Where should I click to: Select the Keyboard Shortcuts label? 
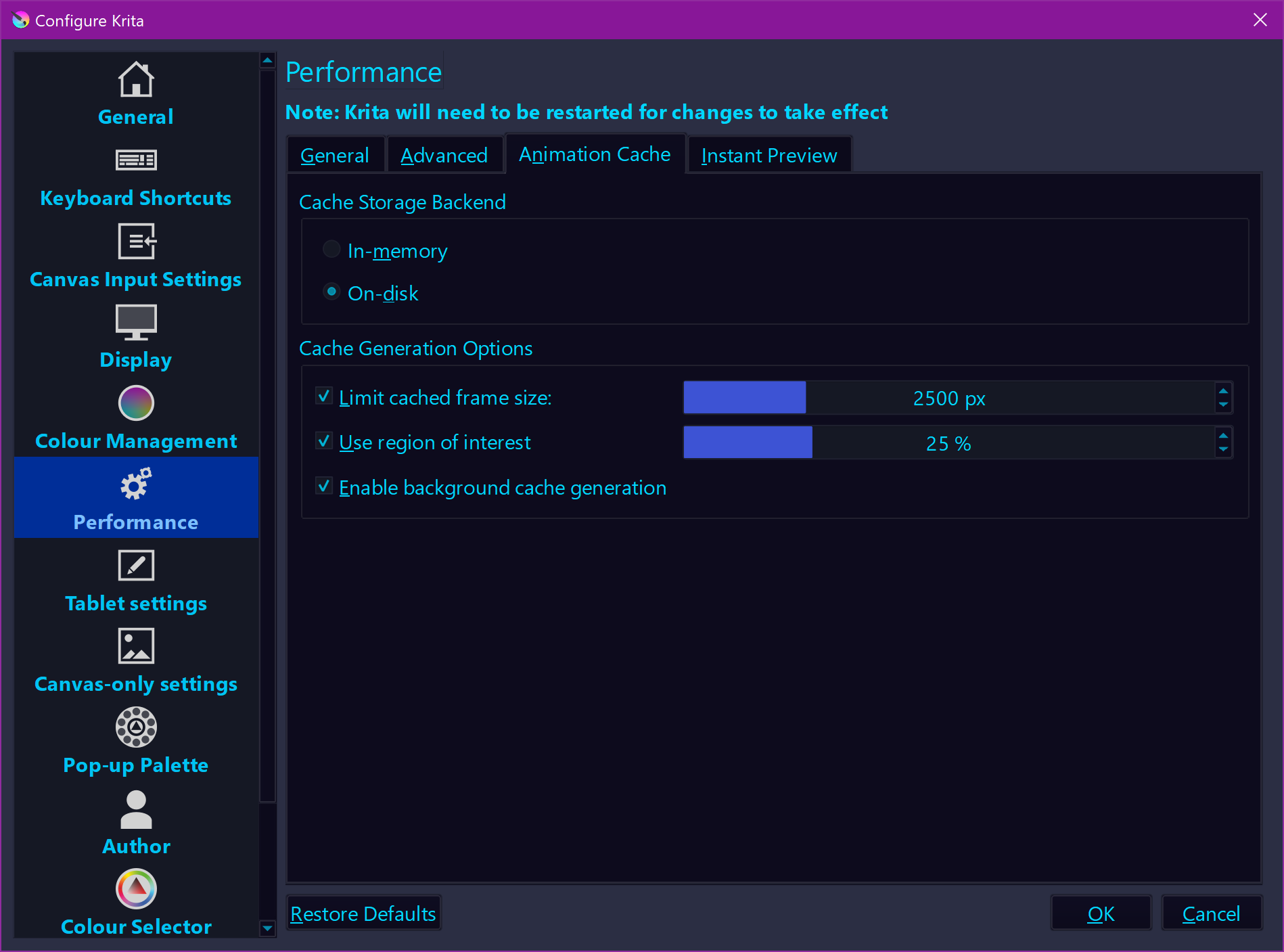point(136,198)
